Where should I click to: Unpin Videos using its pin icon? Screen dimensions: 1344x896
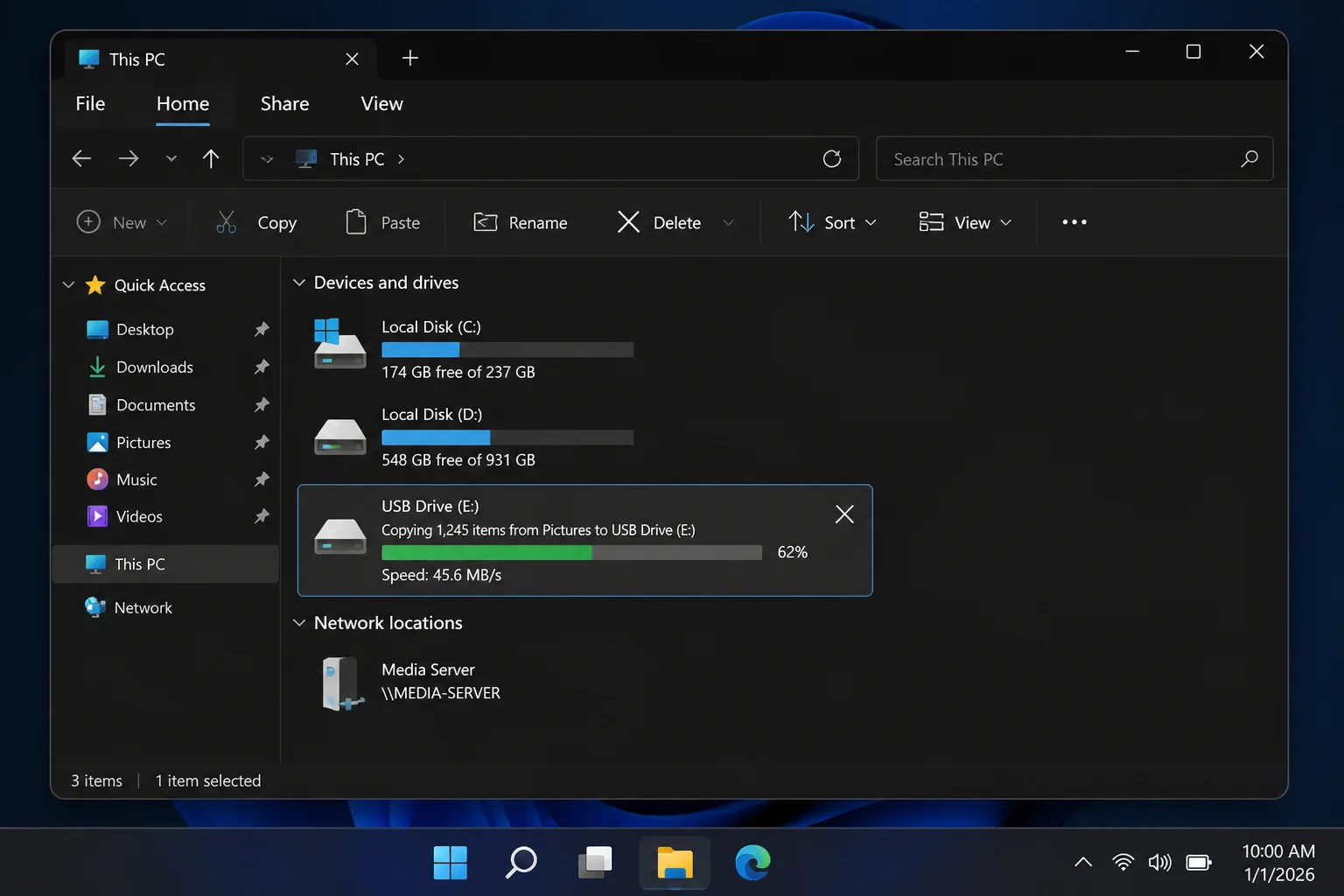pyautogui.click(x=262, y=516)
